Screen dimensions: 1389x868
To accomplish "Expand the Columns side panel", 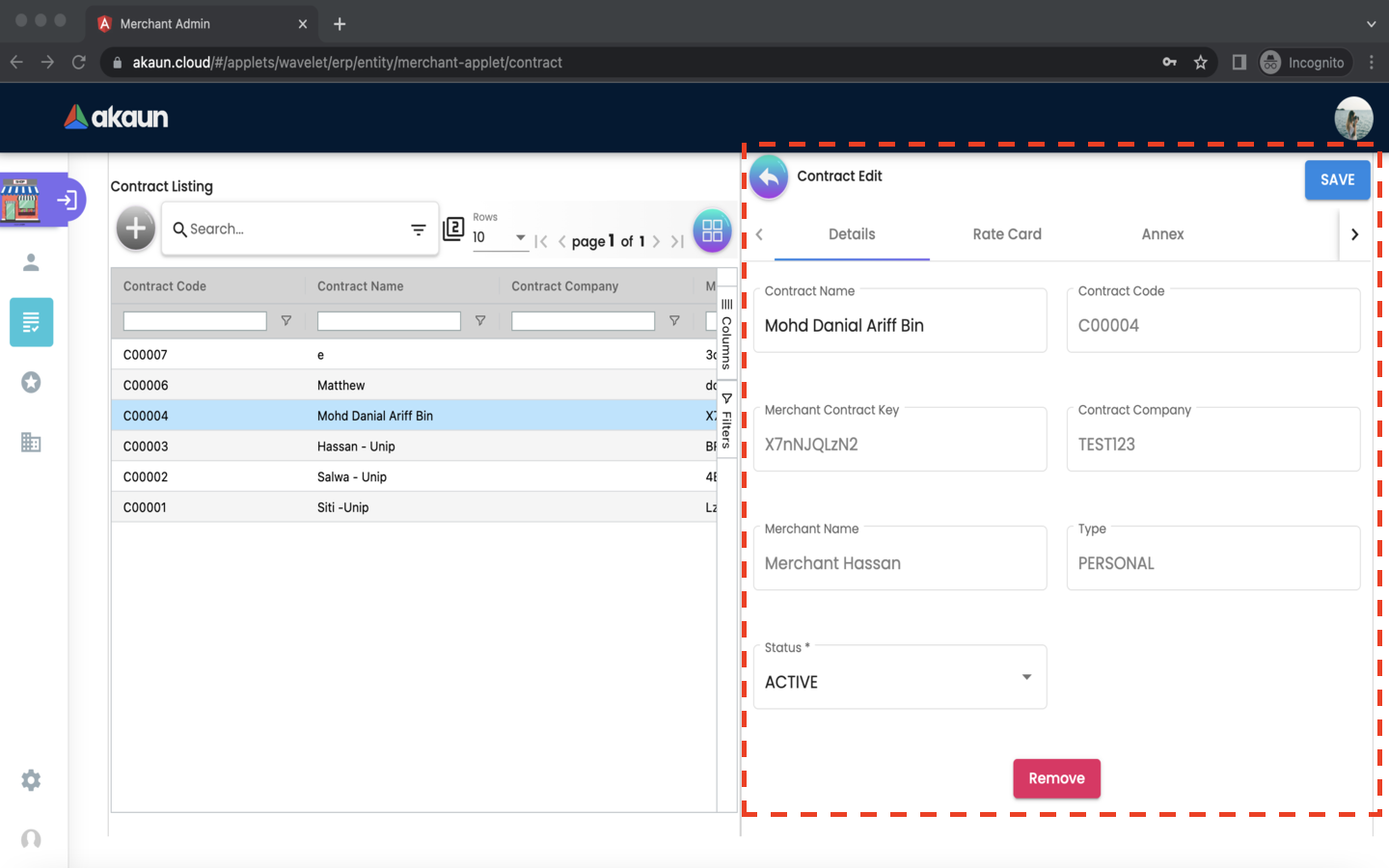I will [726, 333].
